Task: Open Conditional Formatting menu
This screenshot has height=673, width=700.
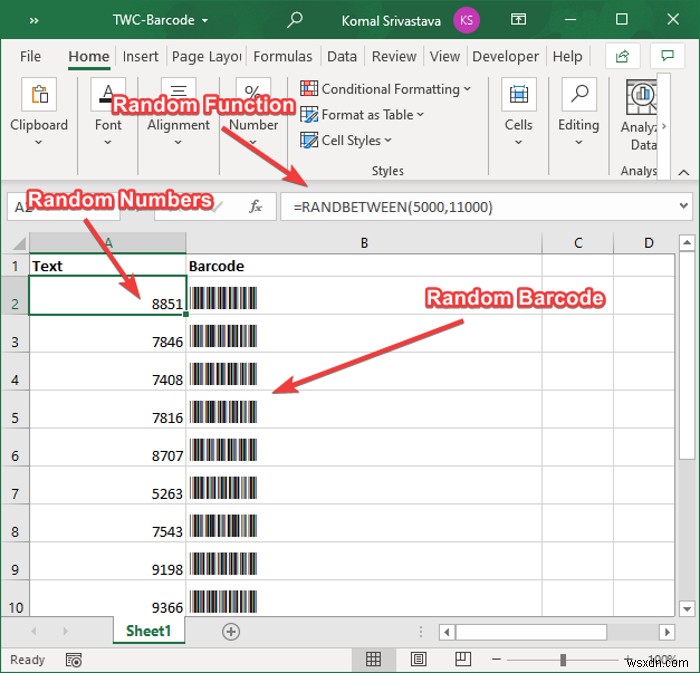Action: (386, 89)
